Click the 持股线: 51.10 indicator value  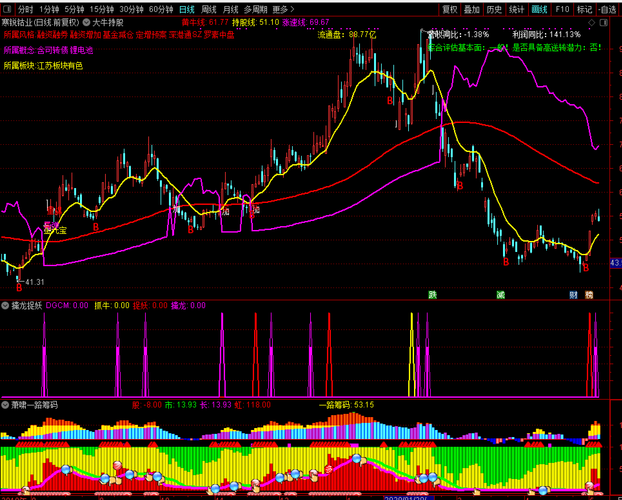255,23
